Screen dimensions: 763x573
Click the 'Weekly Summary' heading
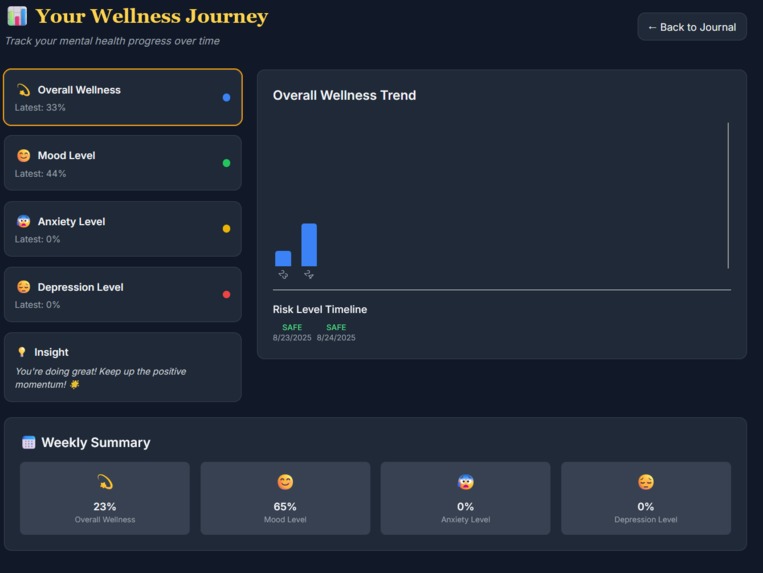point(96,443)
